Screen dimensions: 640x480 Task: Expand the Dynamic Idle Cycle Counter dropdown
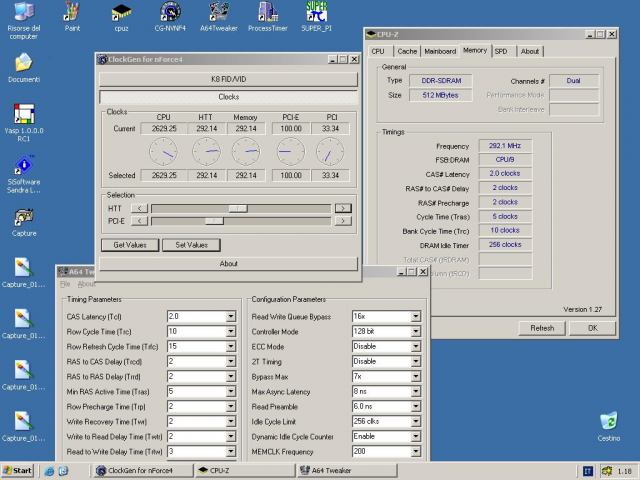[416, 437]
